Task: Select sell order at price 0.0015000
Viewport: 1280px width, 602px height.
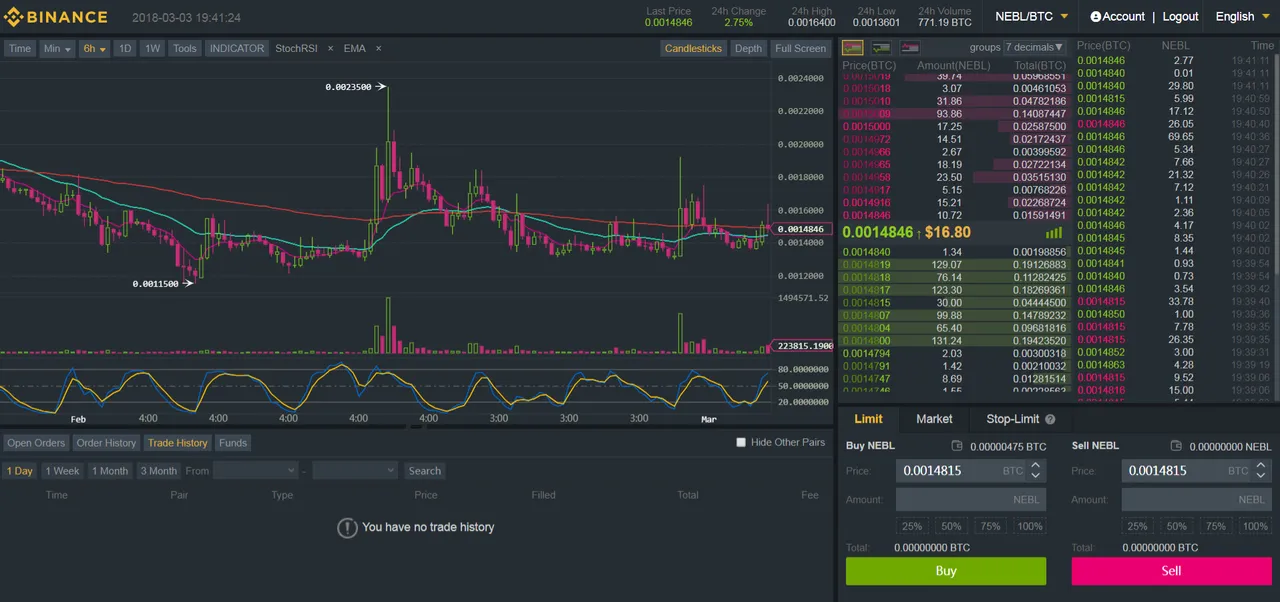Action: [x=954, y=127]
